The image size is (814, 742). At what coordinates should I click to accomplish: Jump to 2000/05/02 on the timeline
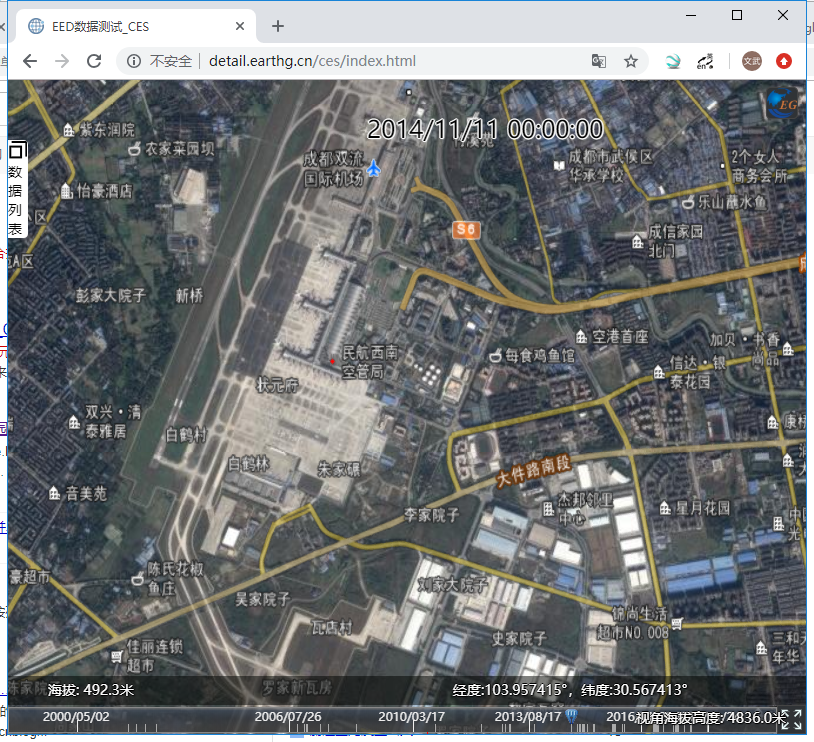click(x=76, y=717)
